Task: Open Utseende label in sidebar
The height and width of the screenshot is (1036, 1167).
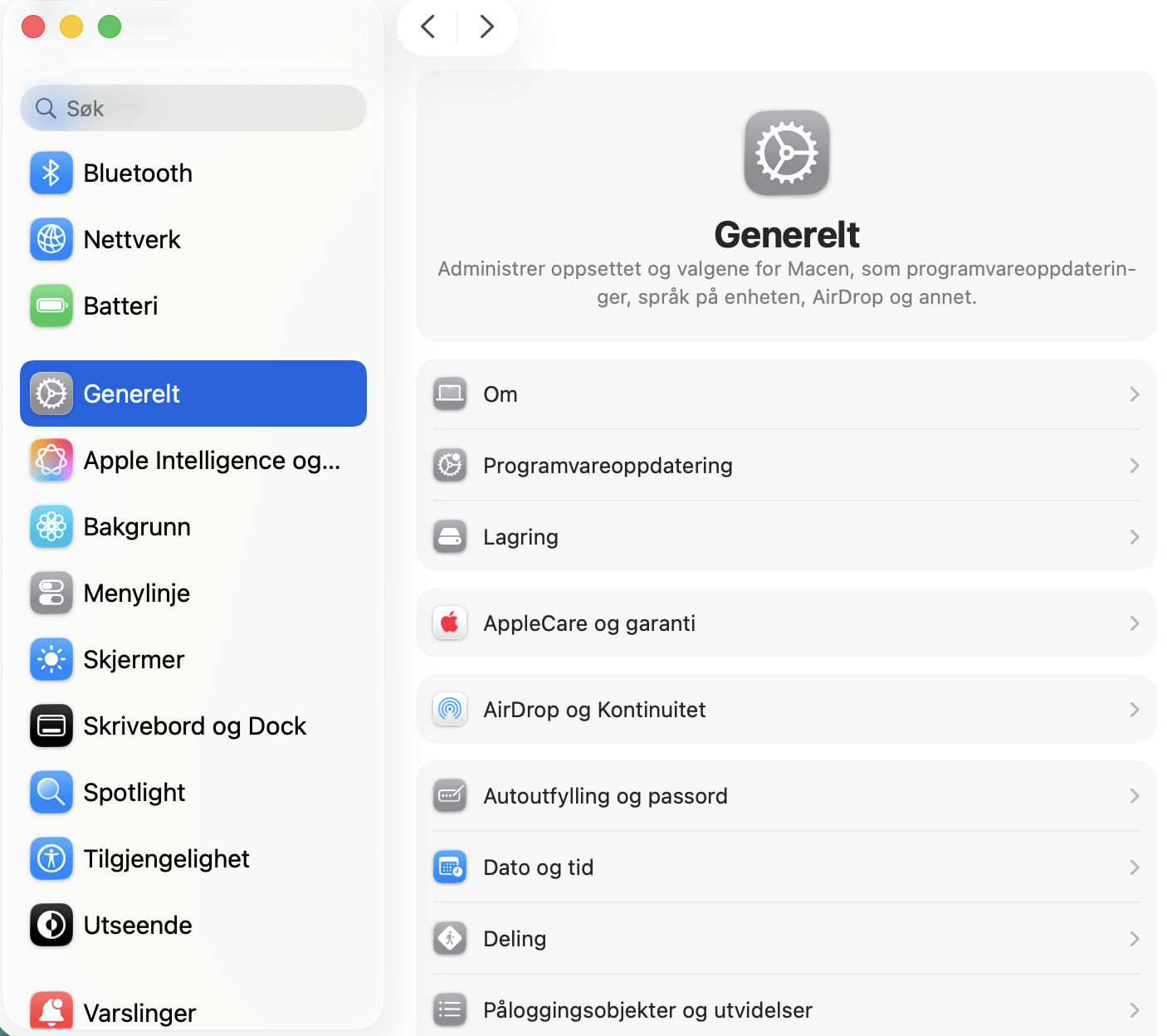Action: click(x=138, y=925)
